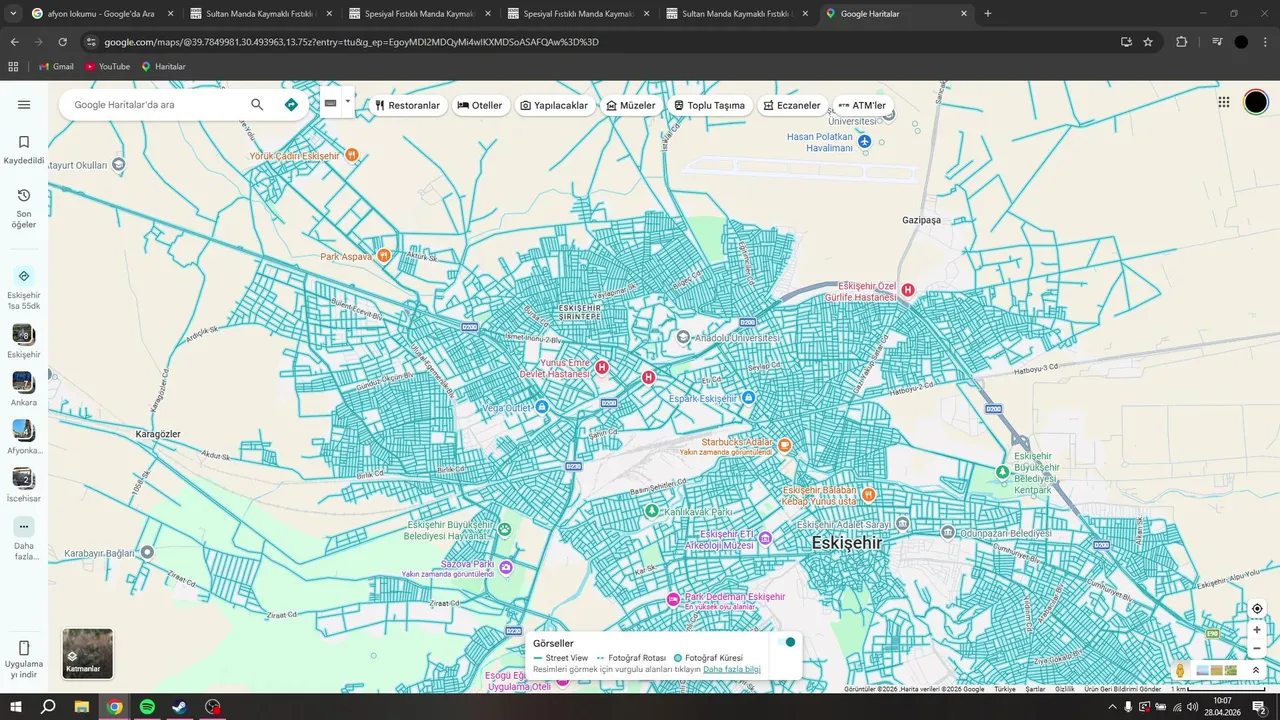
Task: Open the Eskişehir 1sa 55dk route shortcut
Action: click(24, 288)
